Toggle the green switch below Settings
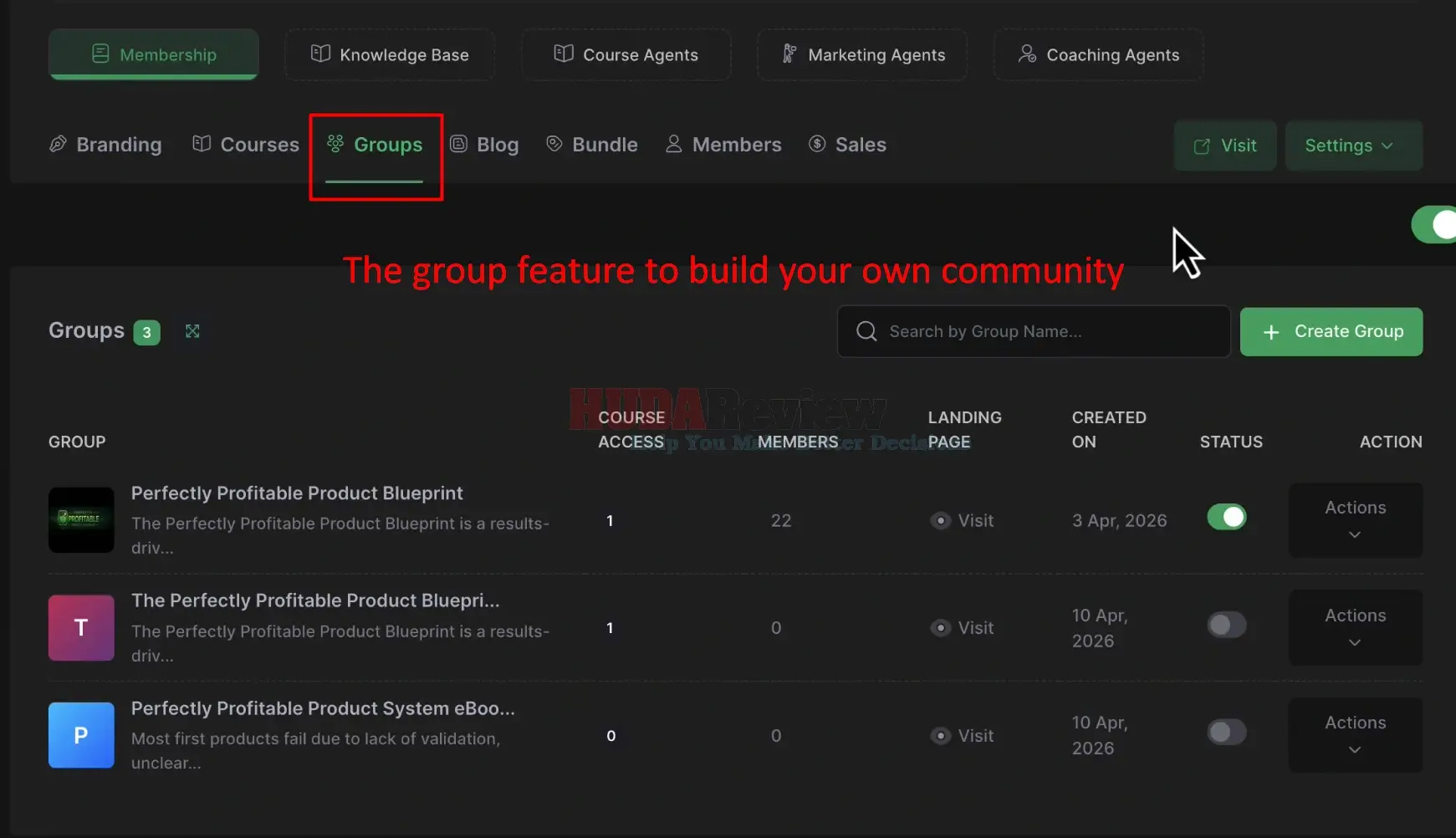Image resolution: width=1456 pixels, height=838 pixels. 1435,224
